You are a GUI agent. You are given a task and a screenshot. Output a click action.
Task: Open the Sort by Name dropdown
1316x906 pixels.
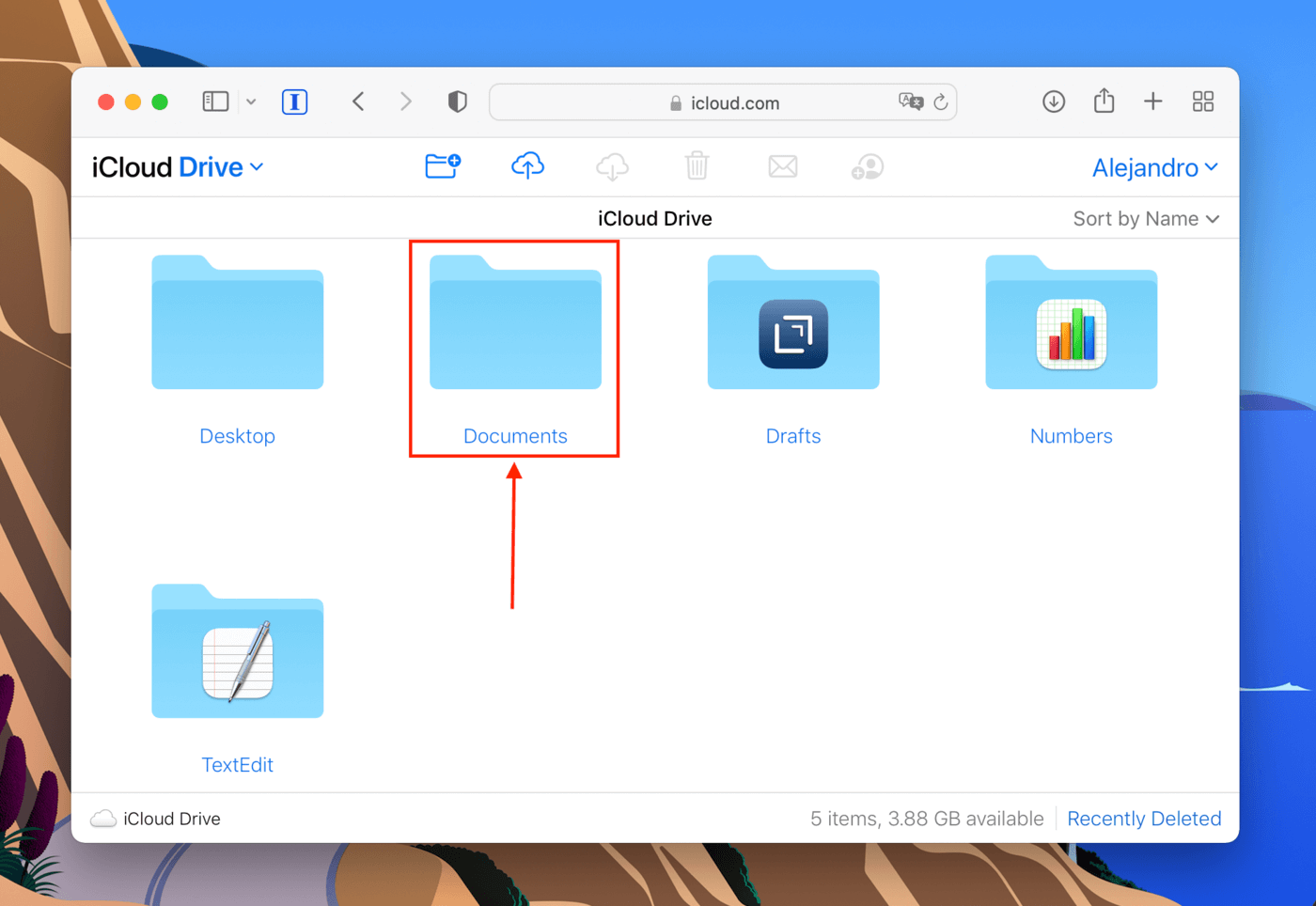[x=1146, y=219]
